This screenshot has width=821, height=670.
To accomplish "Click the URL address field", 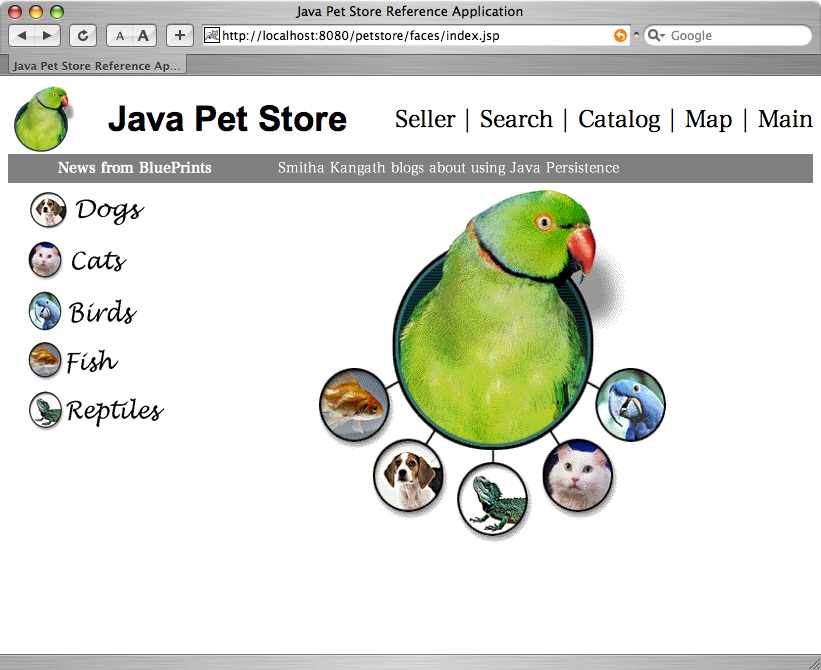I will coord(410,36).
